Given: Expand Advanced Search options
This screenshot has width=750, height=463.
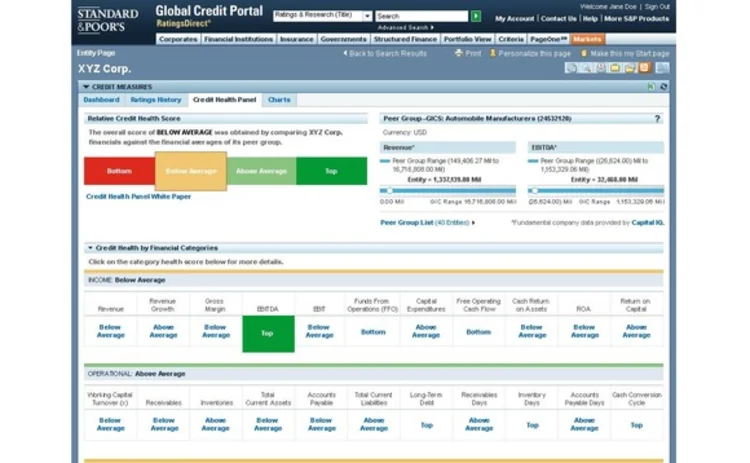Looking at the screenshot, I should point(432,27).
